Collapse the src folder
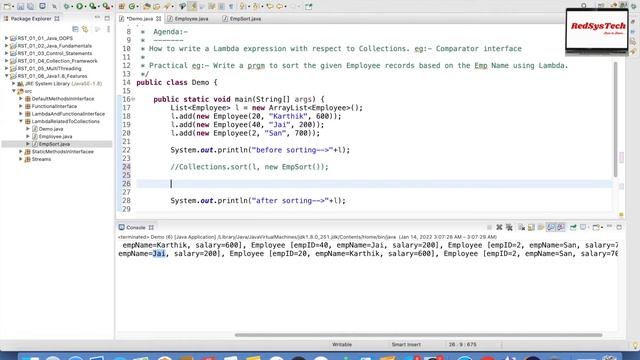This screenshot has height=360, width=640. tap(13, 91)
